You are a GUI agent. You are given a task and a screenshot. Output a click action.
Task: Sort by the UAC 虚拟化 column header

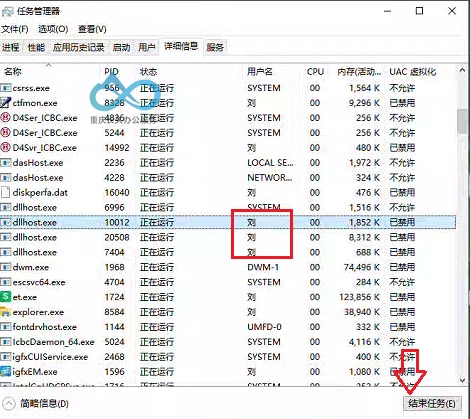tap(421, 71)
